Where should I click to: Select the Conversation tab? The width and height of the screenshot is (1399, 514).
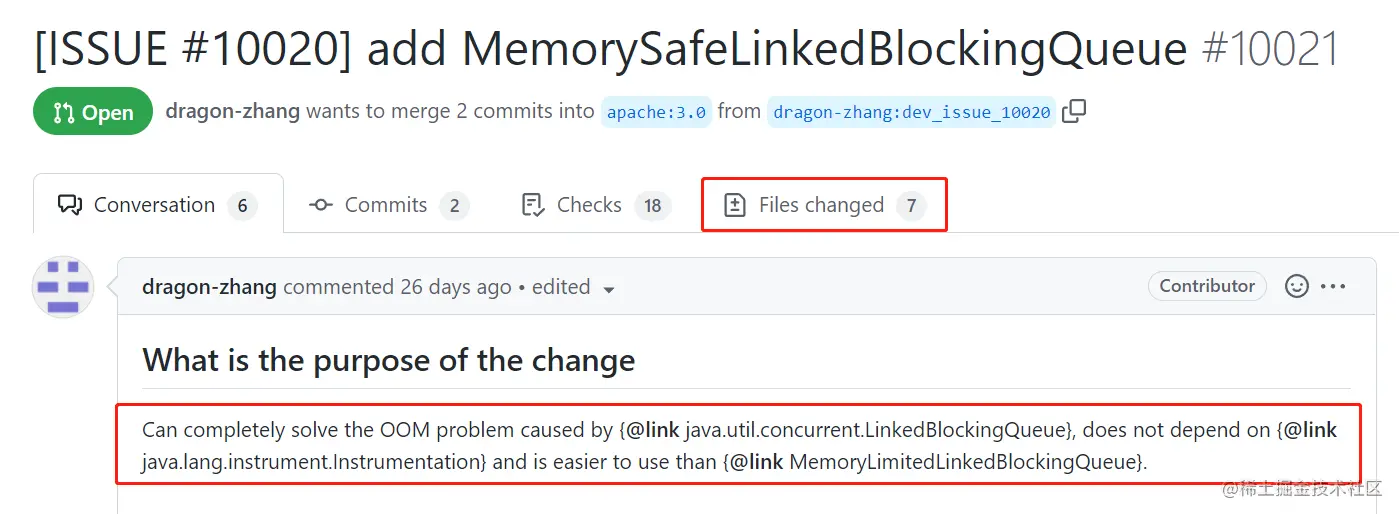[x=158, y=205]
